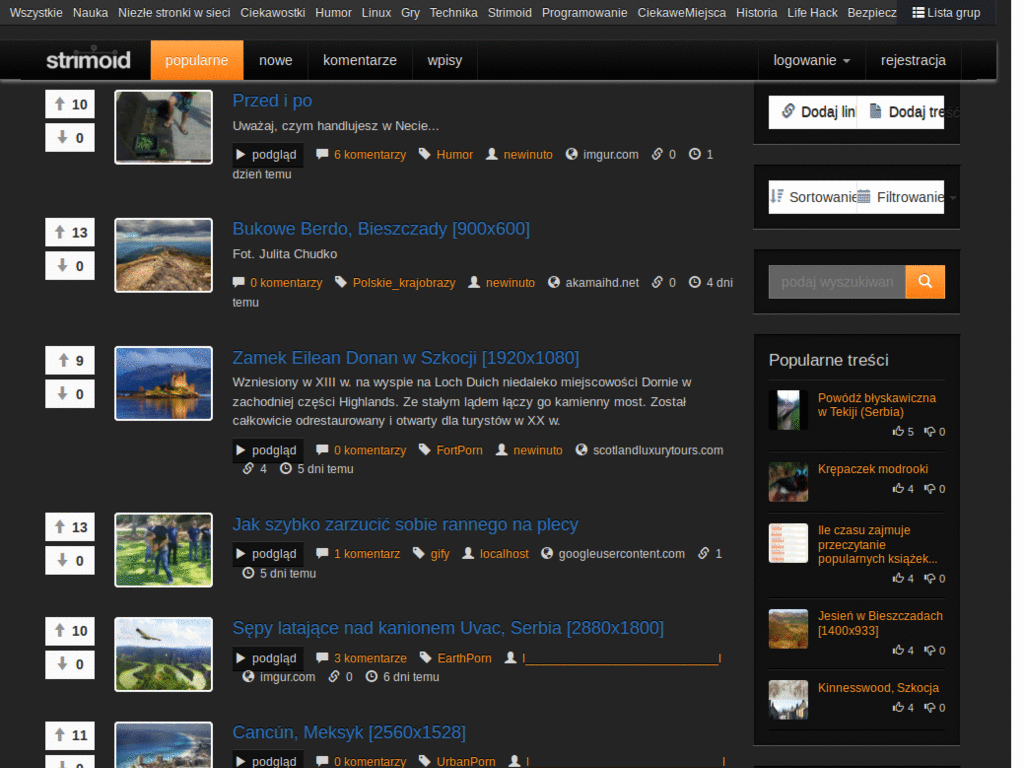Dislike 'Powódź błyskawiczna w Tekiji' thumbs-down icon
The height and width of the screenshot is (768, 1024).
point(929,432)
